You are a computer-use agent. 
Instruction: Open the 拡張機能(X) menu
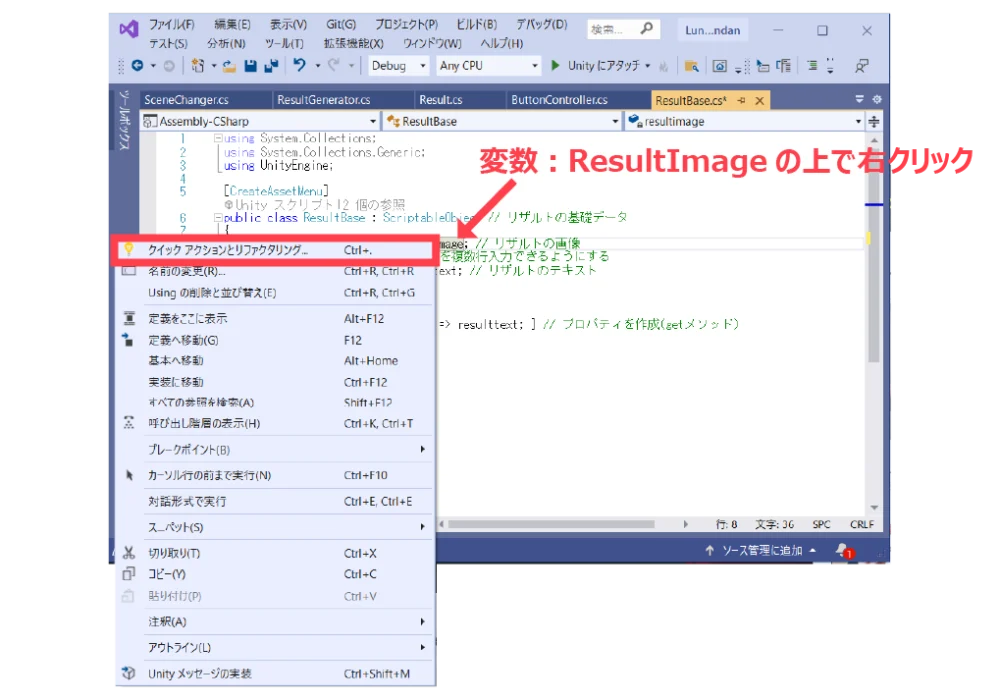[353, 44]
